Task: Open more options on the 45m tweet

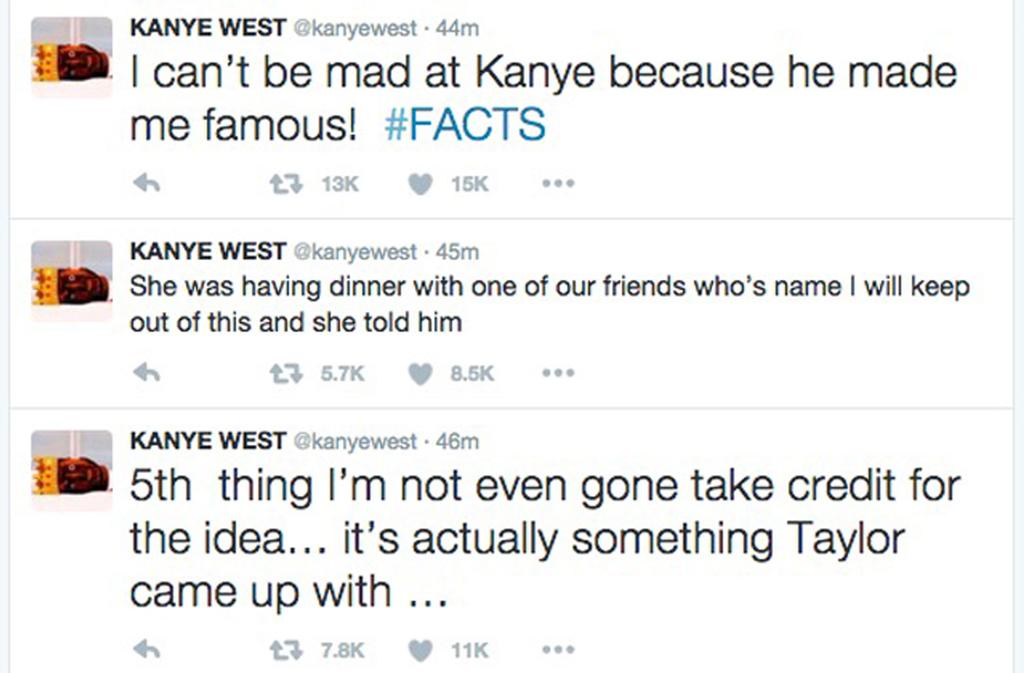Action: click(557, 372)
